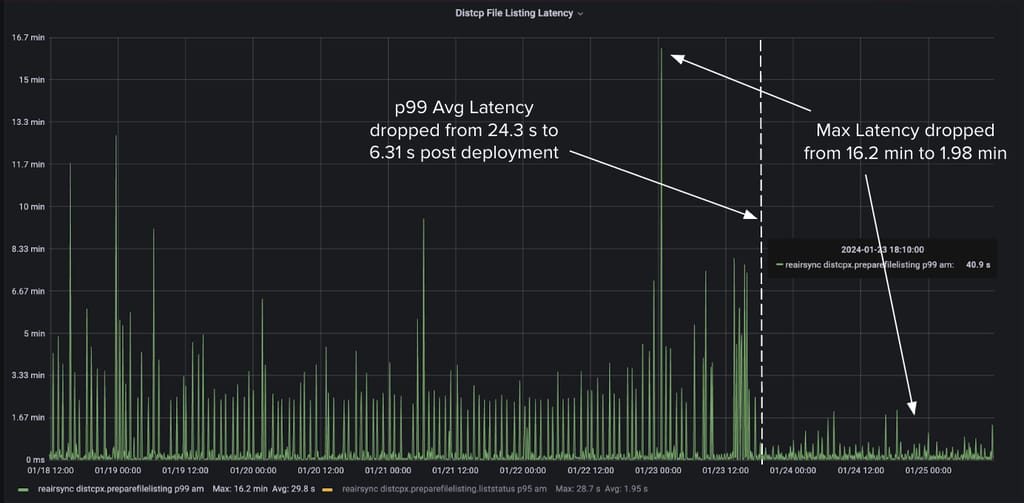Click the chevron next to the panel title
The width and height of the screenshot is (1024, 503).
(x=581, y=14)
